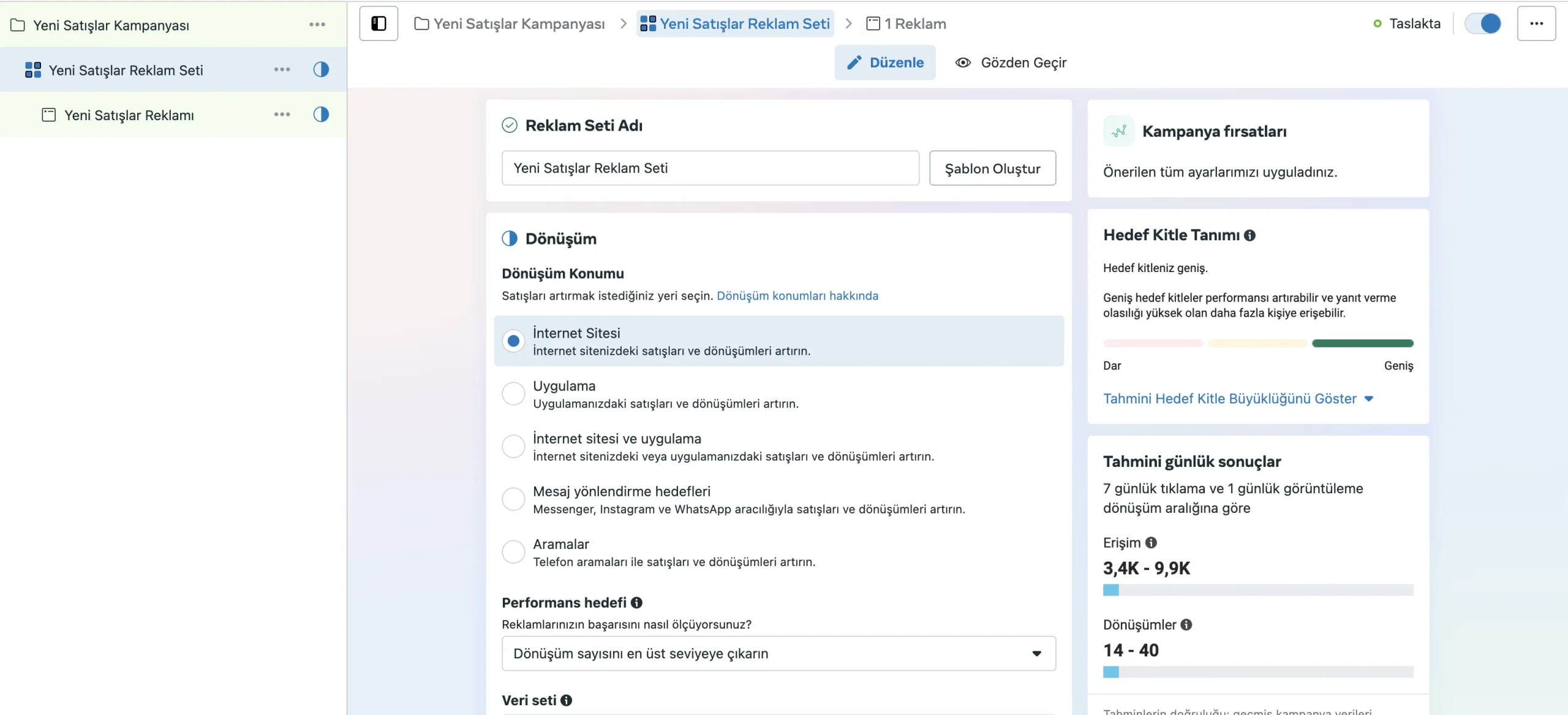Click the Tahmini günlük sonuçlar heading
Image resolution: width=1568 pixels, height=715 pixels.
[x=1192, y=461]
